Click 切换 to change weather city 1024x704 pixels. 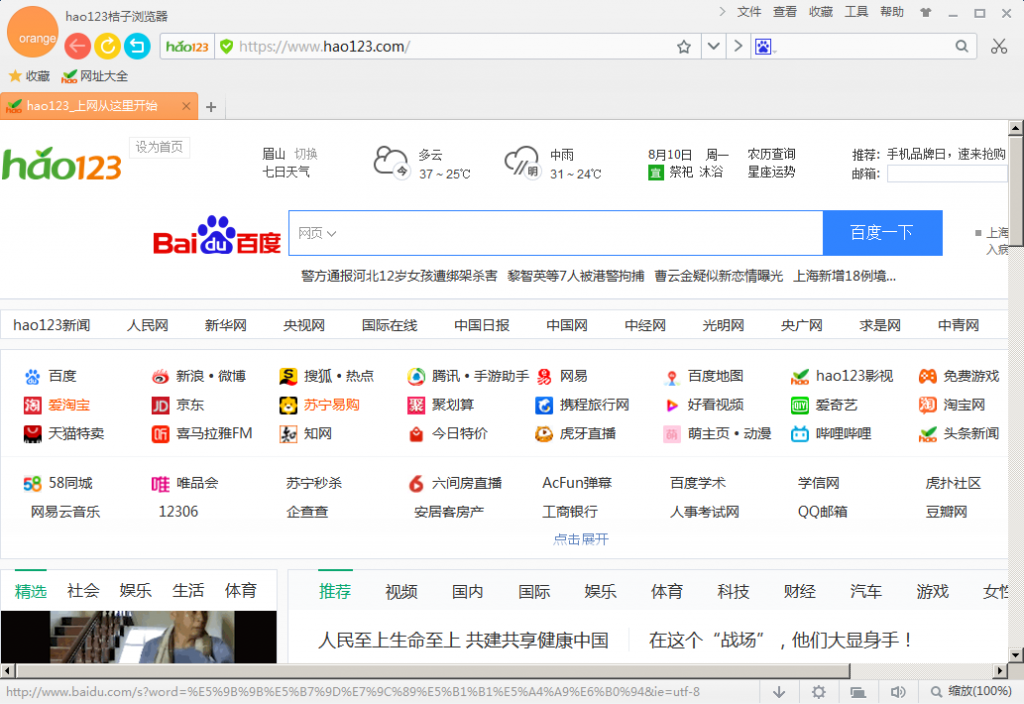click(x=306, y=154)
